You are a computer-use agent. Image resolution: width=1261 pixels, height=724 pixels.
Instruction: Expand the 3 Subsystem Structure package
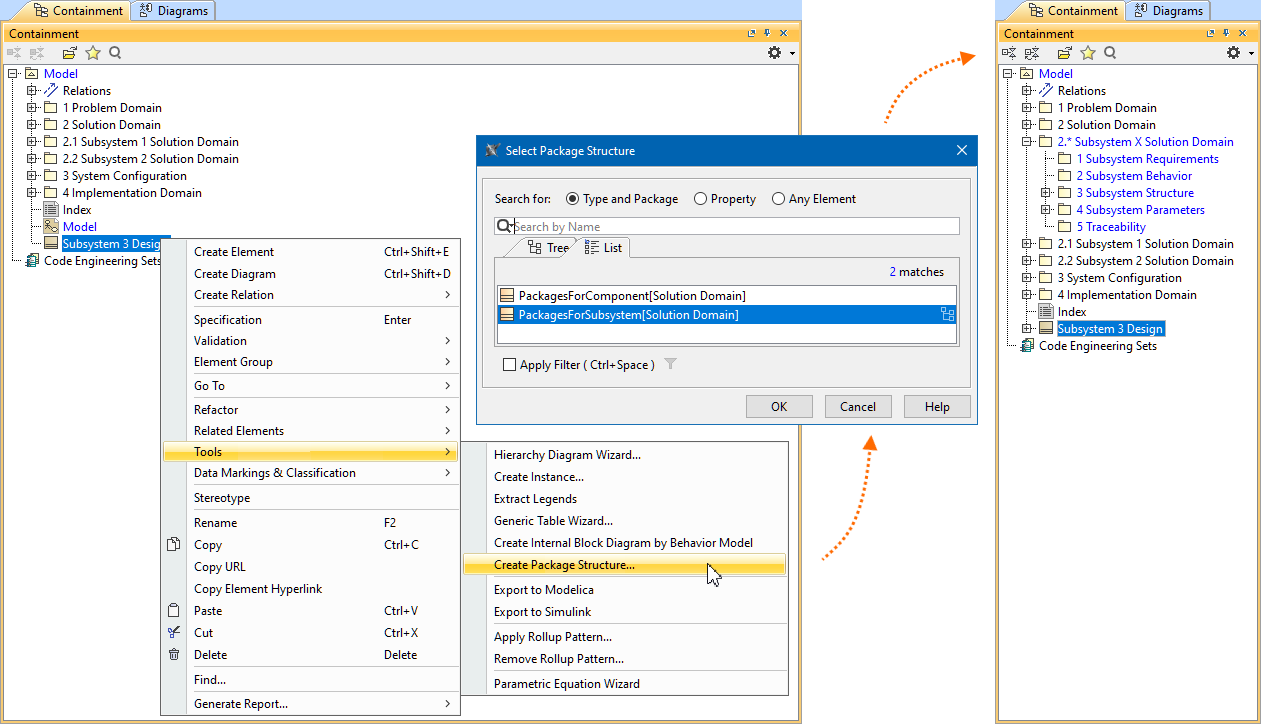click(x=1046, y=193)
